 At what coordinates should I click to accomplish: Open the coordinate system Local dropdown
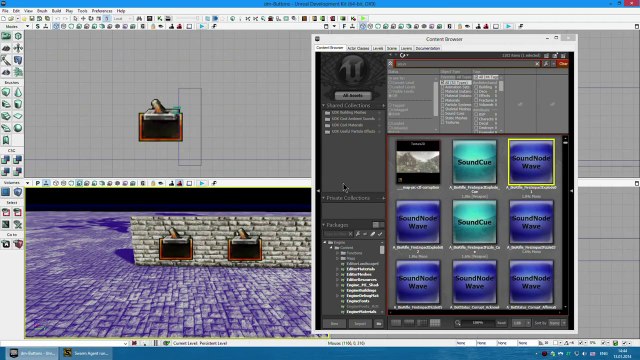coord(122,18)
